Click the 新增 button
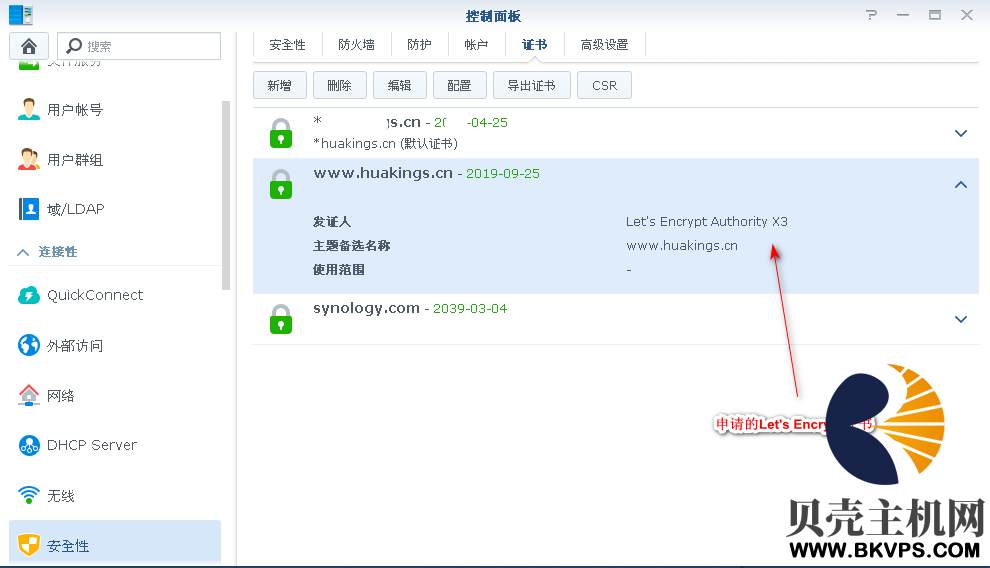990x568 pixels. (280, 85)
